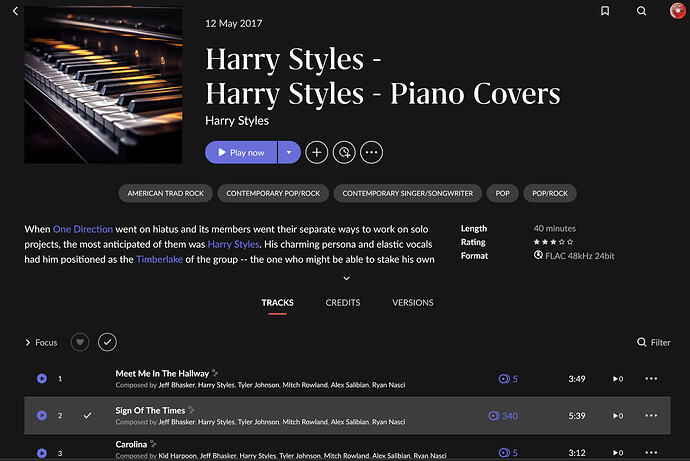Click the Play now button
690x461 pixels.
tap(241, 152)
